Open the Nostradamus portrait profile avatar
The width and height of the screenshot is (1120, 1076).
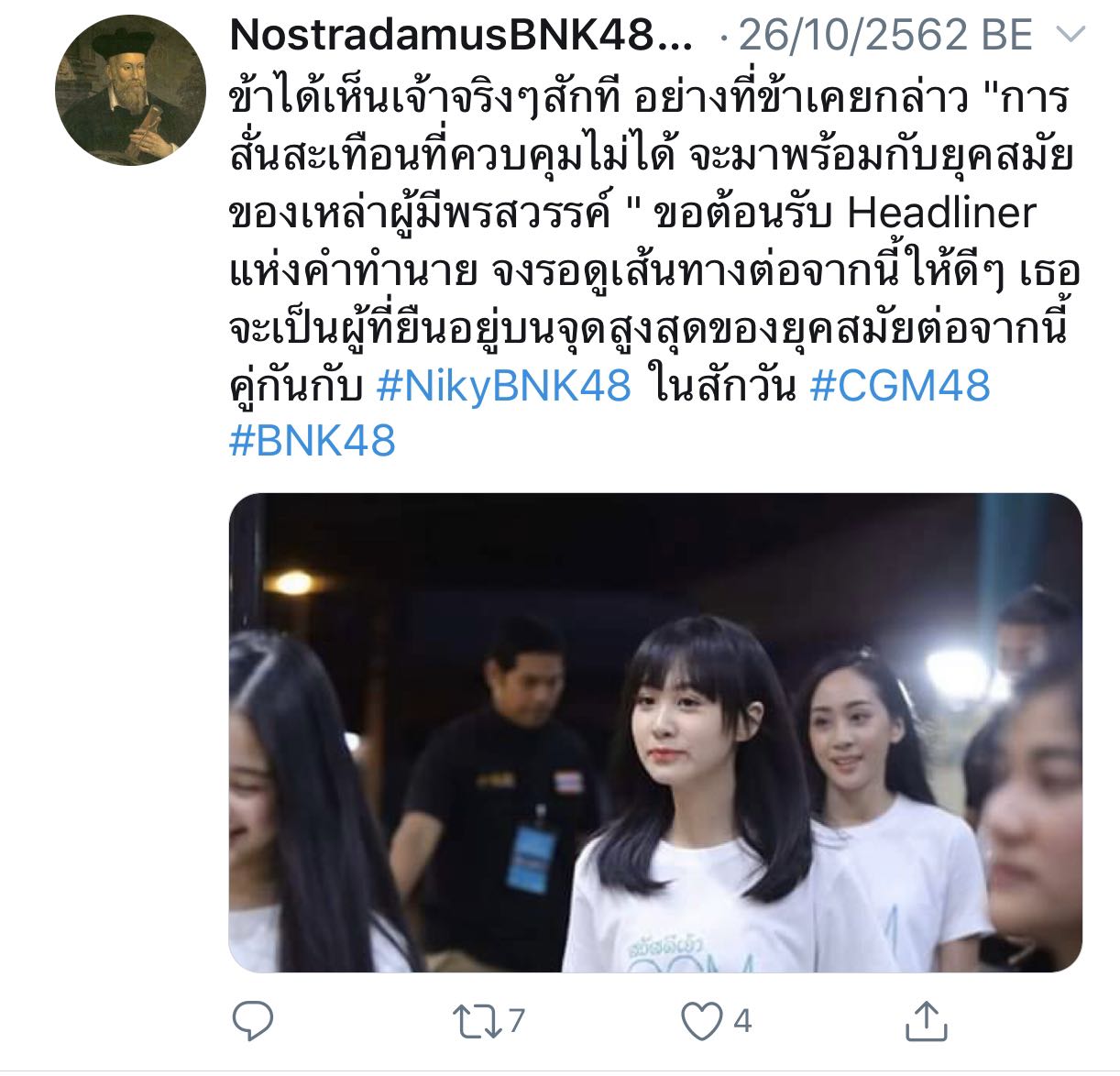point(130,90)
